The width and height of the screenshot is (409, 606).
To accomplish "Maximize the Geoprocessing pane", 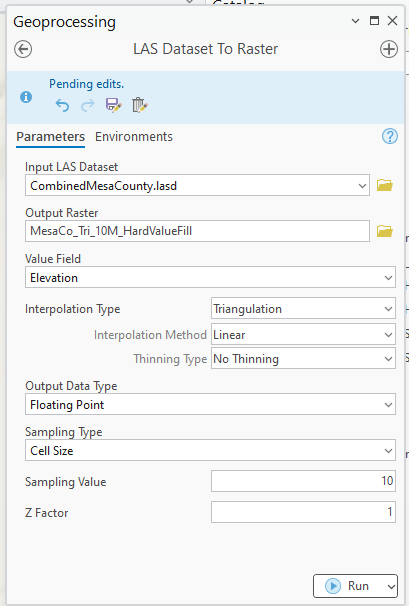I will [x=374, y=20].
